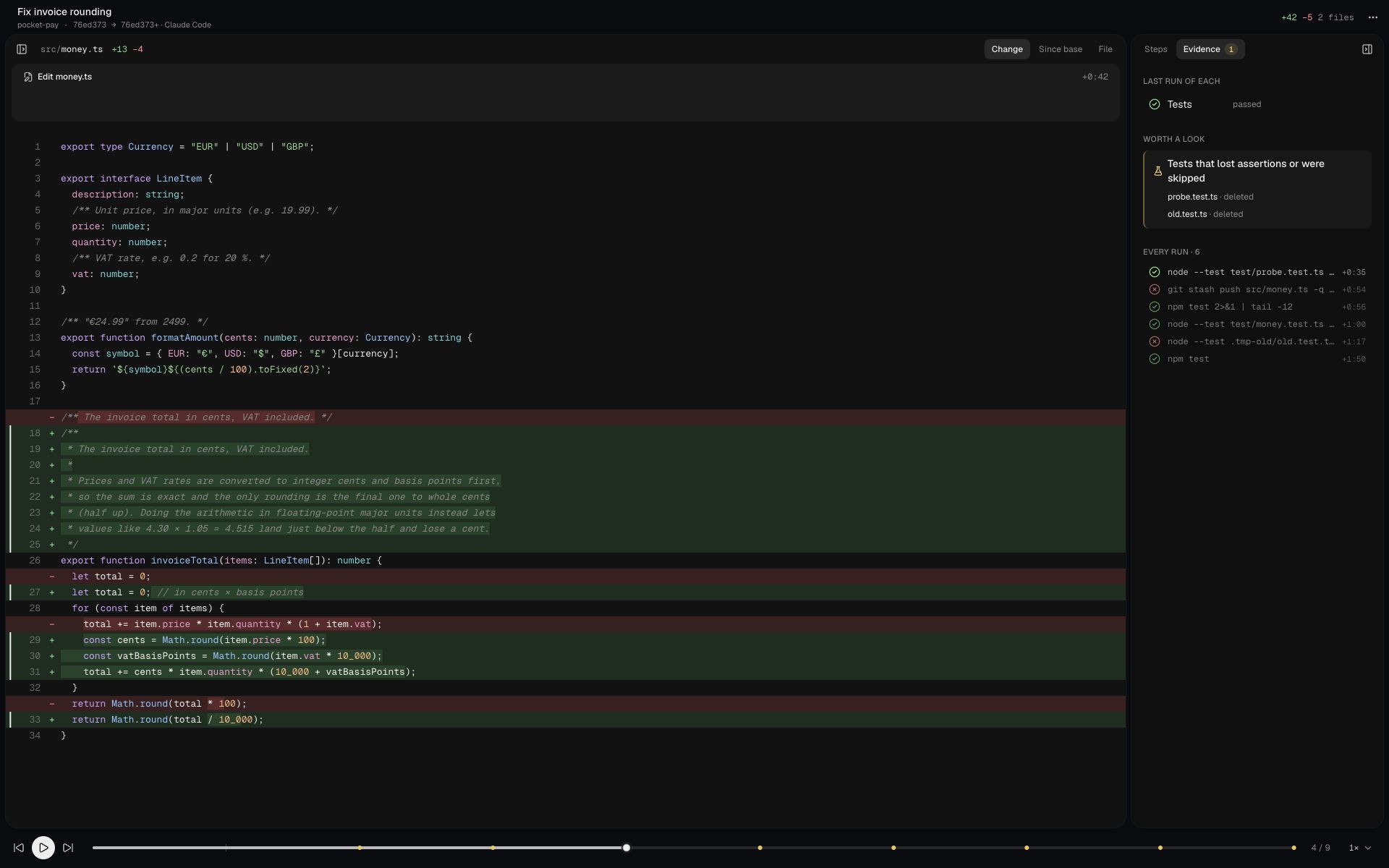1389x868 pixels.
Task: Select the final npm test run at +1:50
Action: coord(1257,359)
